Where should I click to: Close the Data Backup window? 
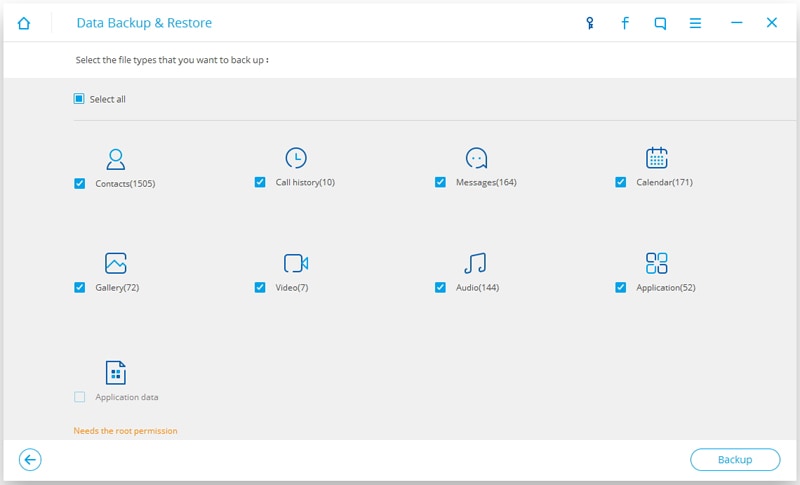tap(771, 22)
